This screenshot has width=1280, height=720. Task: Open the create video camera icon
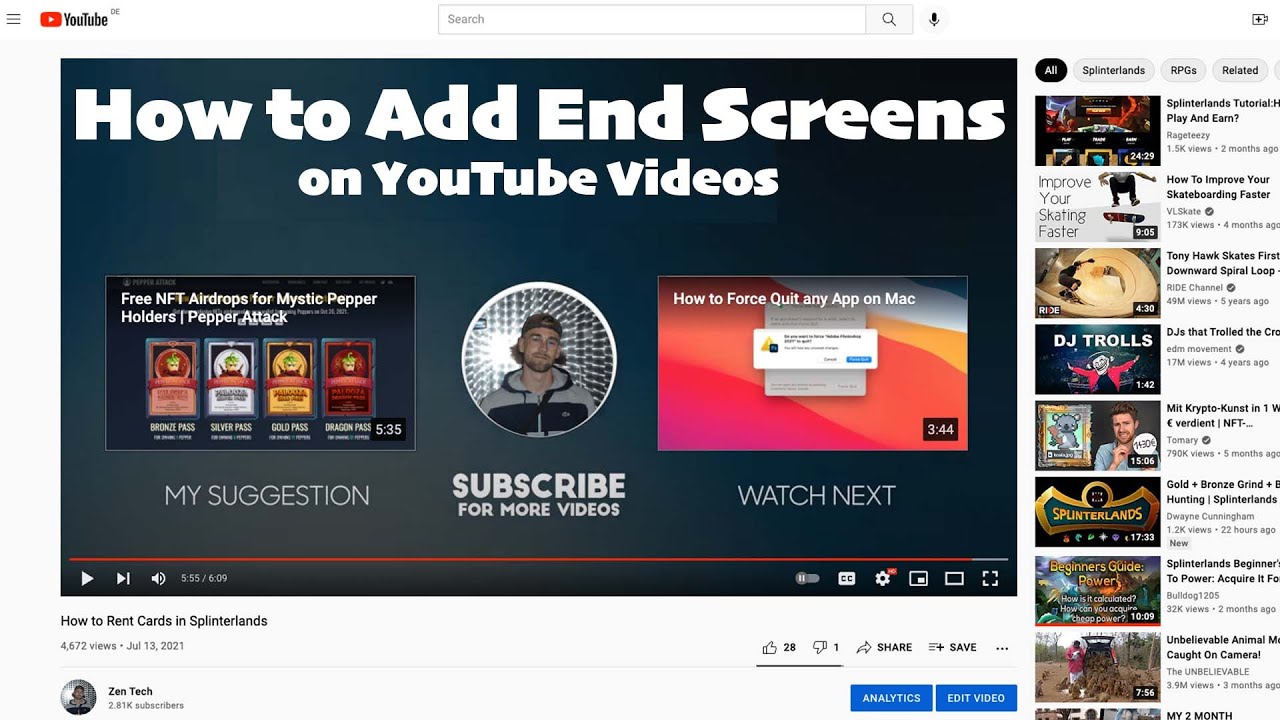1259,19
